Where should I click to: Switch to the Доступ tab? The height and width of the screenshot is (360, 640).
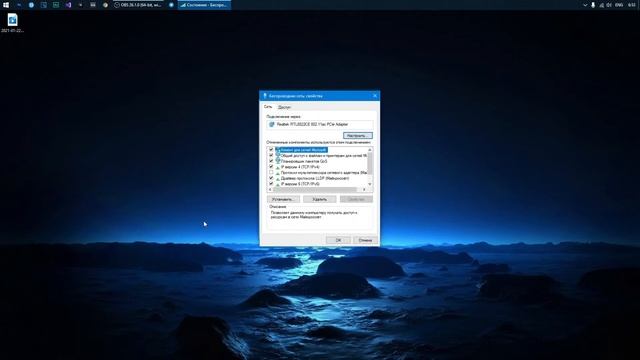(x=284, y=107)
